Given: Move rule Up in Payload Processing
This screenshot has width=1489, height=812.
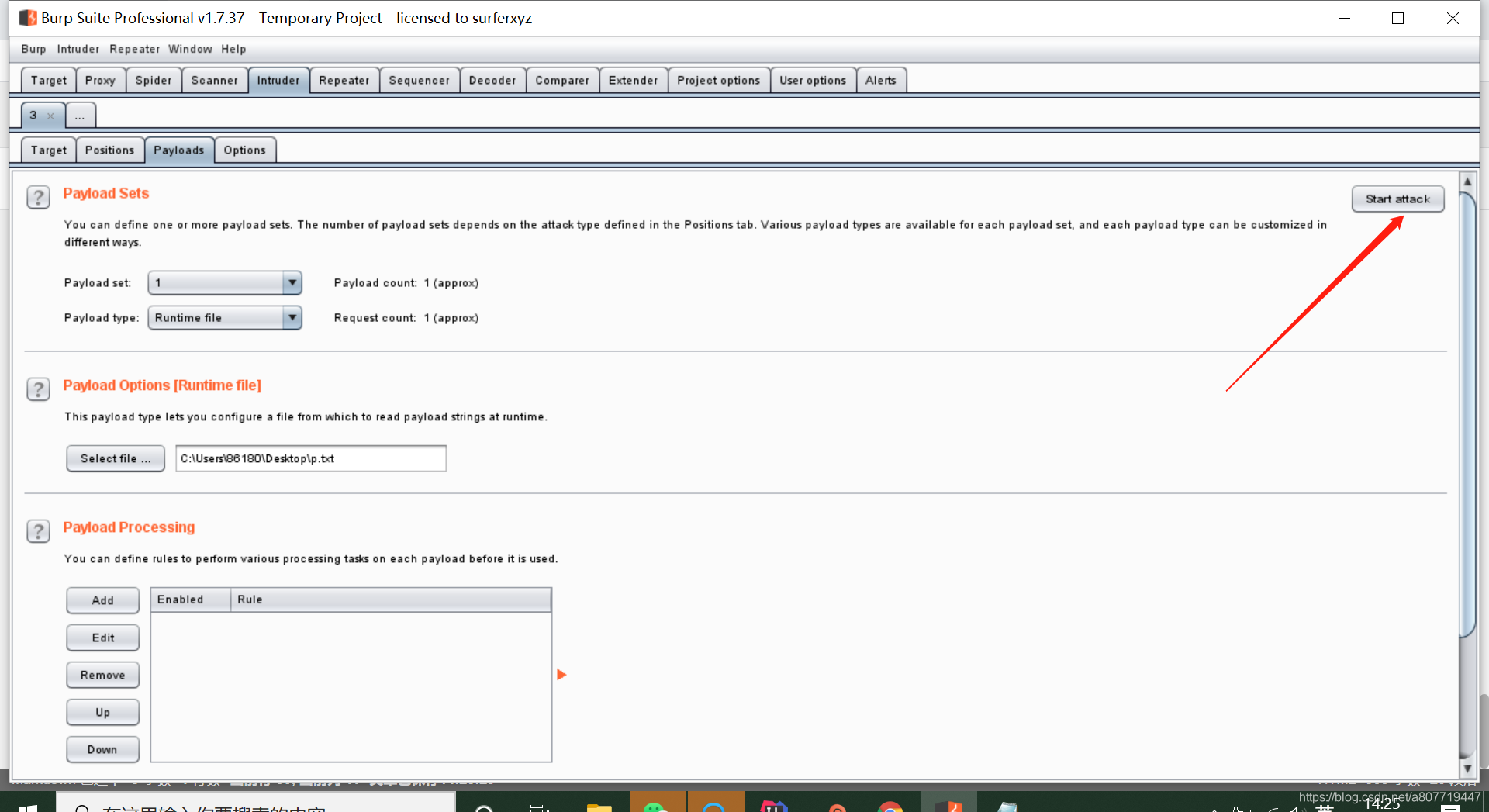Looking at the screenshot, I should 102,712.
